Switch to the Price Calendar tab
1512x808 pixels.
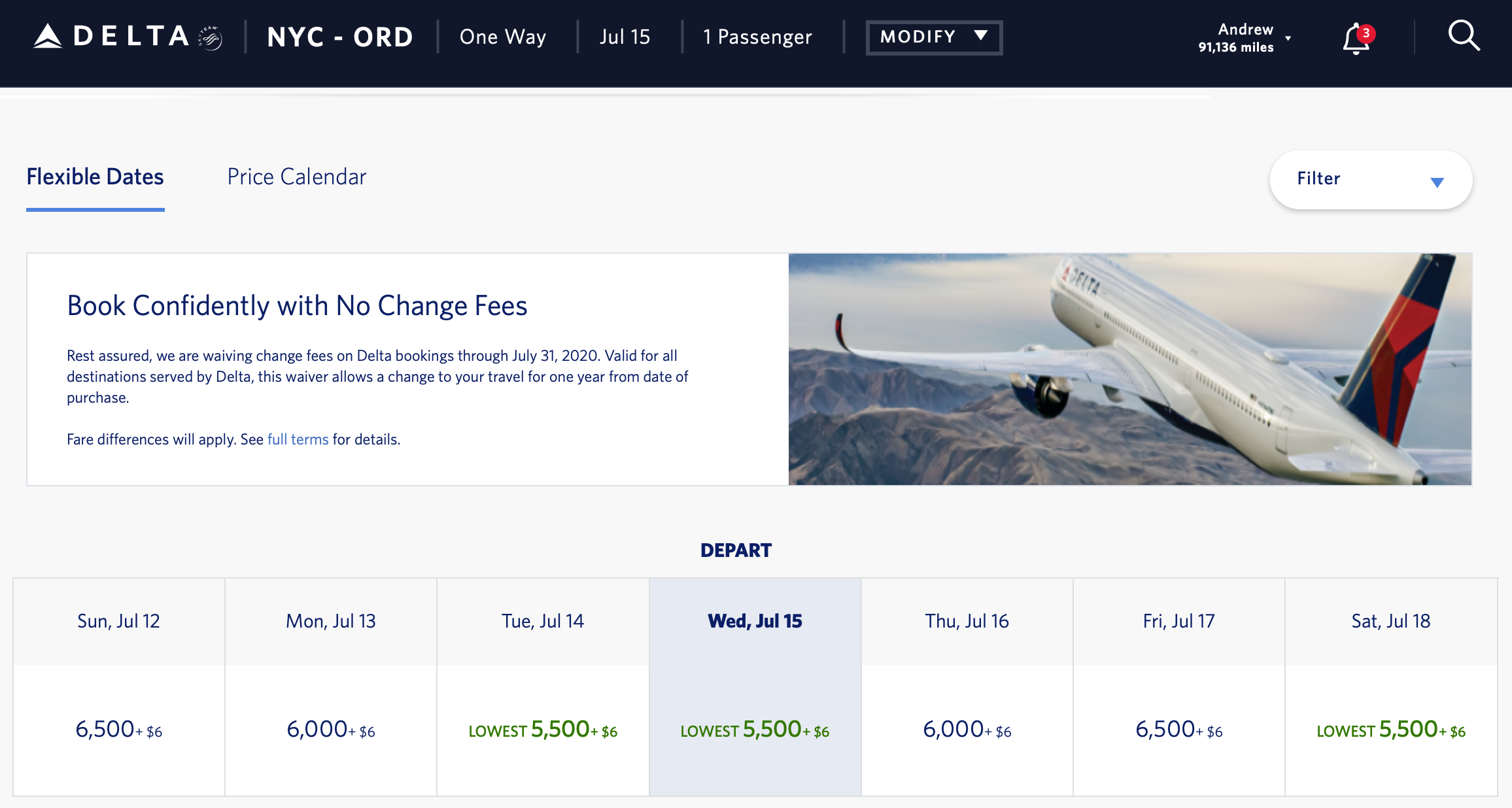pyautogui.click(x=296, y=177)
